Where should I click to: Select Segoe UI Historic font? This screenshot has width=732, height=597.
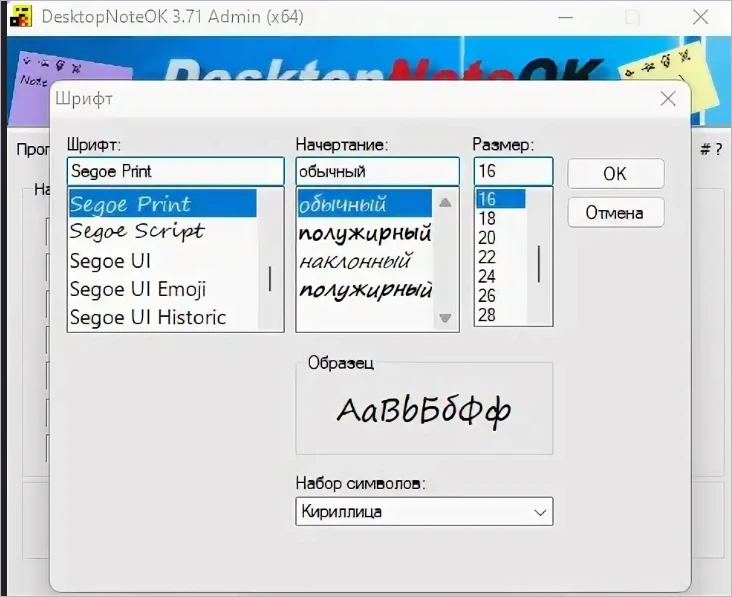pyautogui.click(x=162, y=317)
